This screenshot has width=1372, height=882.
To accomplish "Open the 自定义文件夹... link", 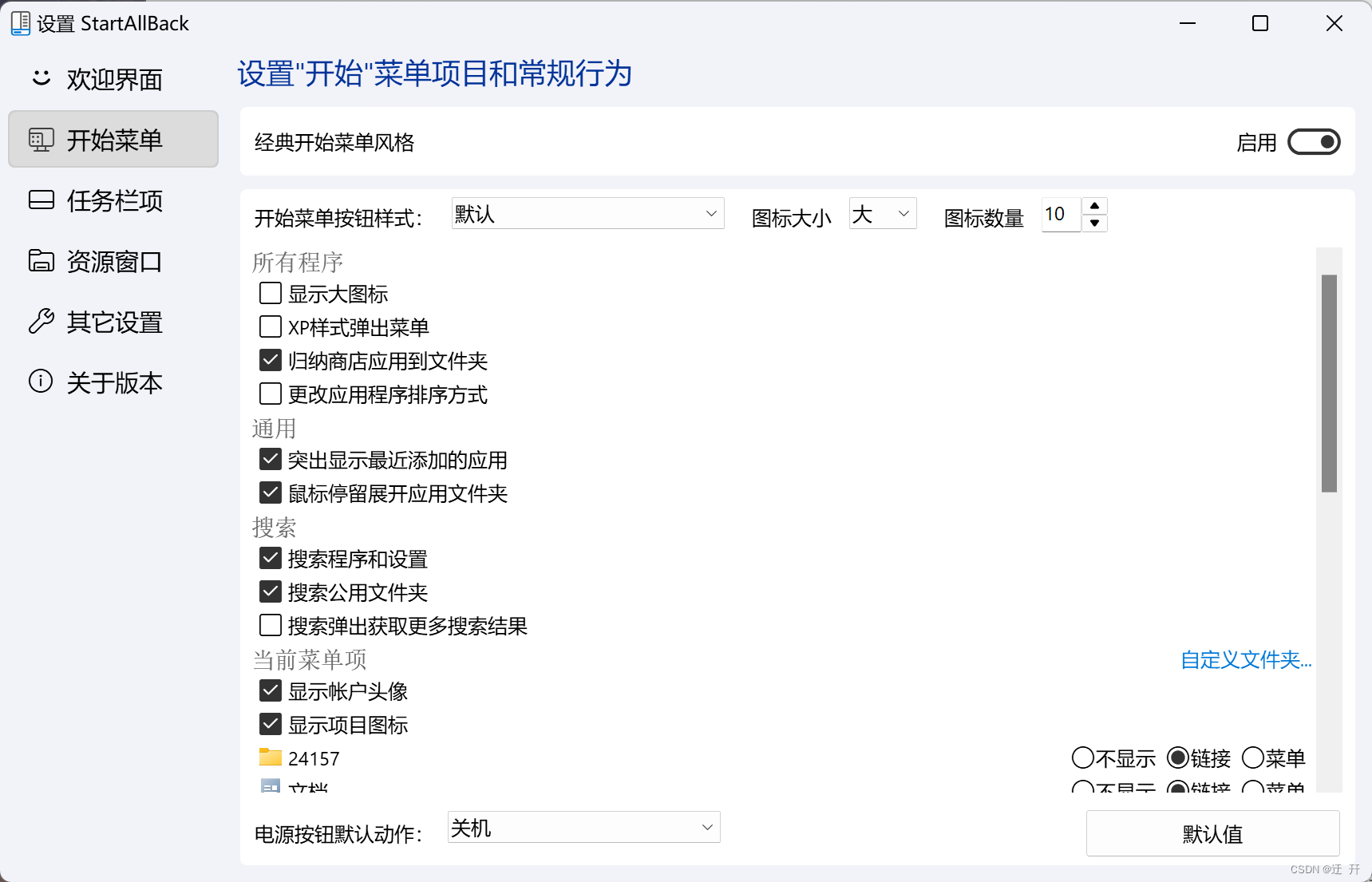I will pyautogui.click(x=1246, y=659).
